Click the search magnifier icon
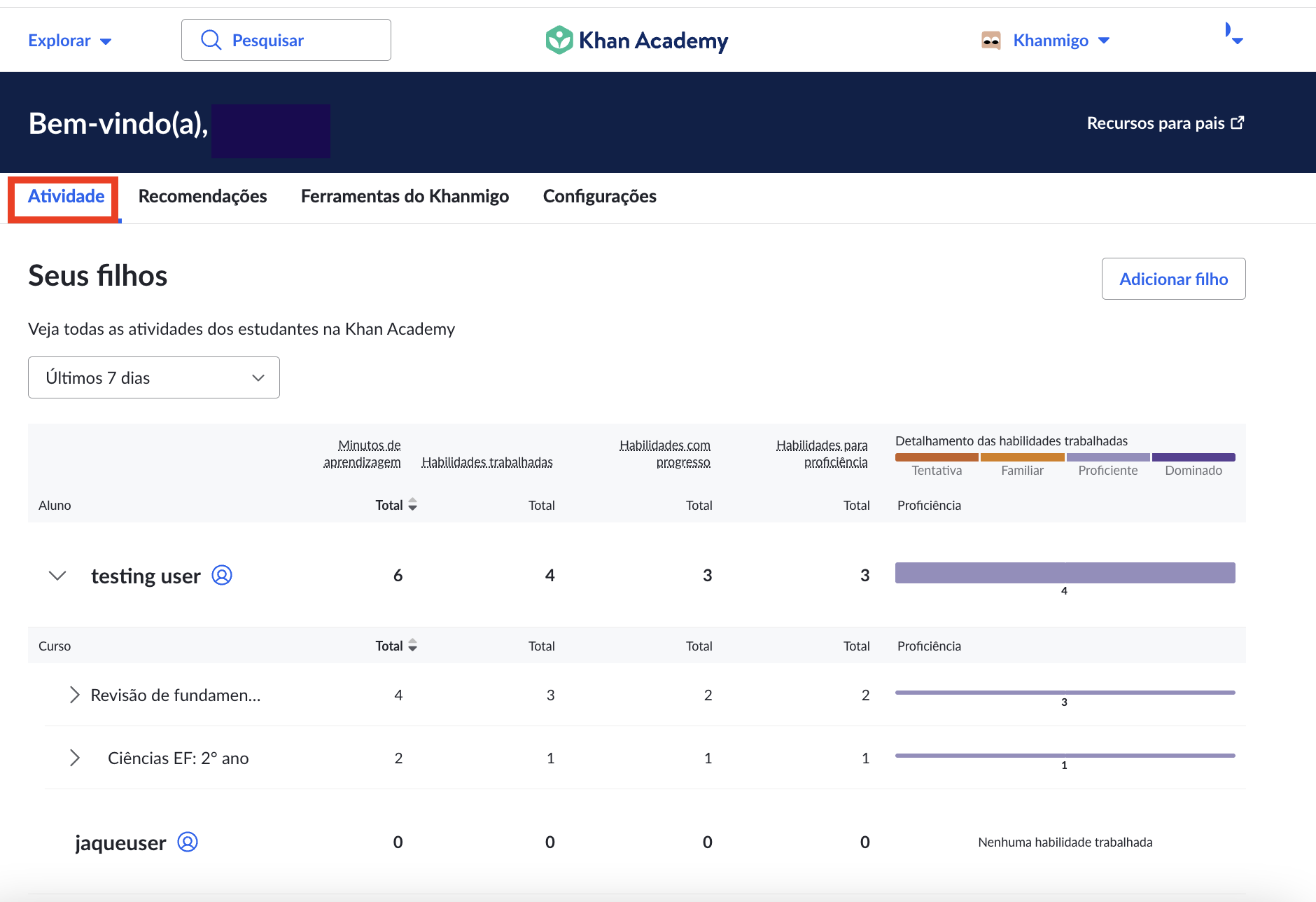The height and width of the screenshot is (902, 1316). 211,40
